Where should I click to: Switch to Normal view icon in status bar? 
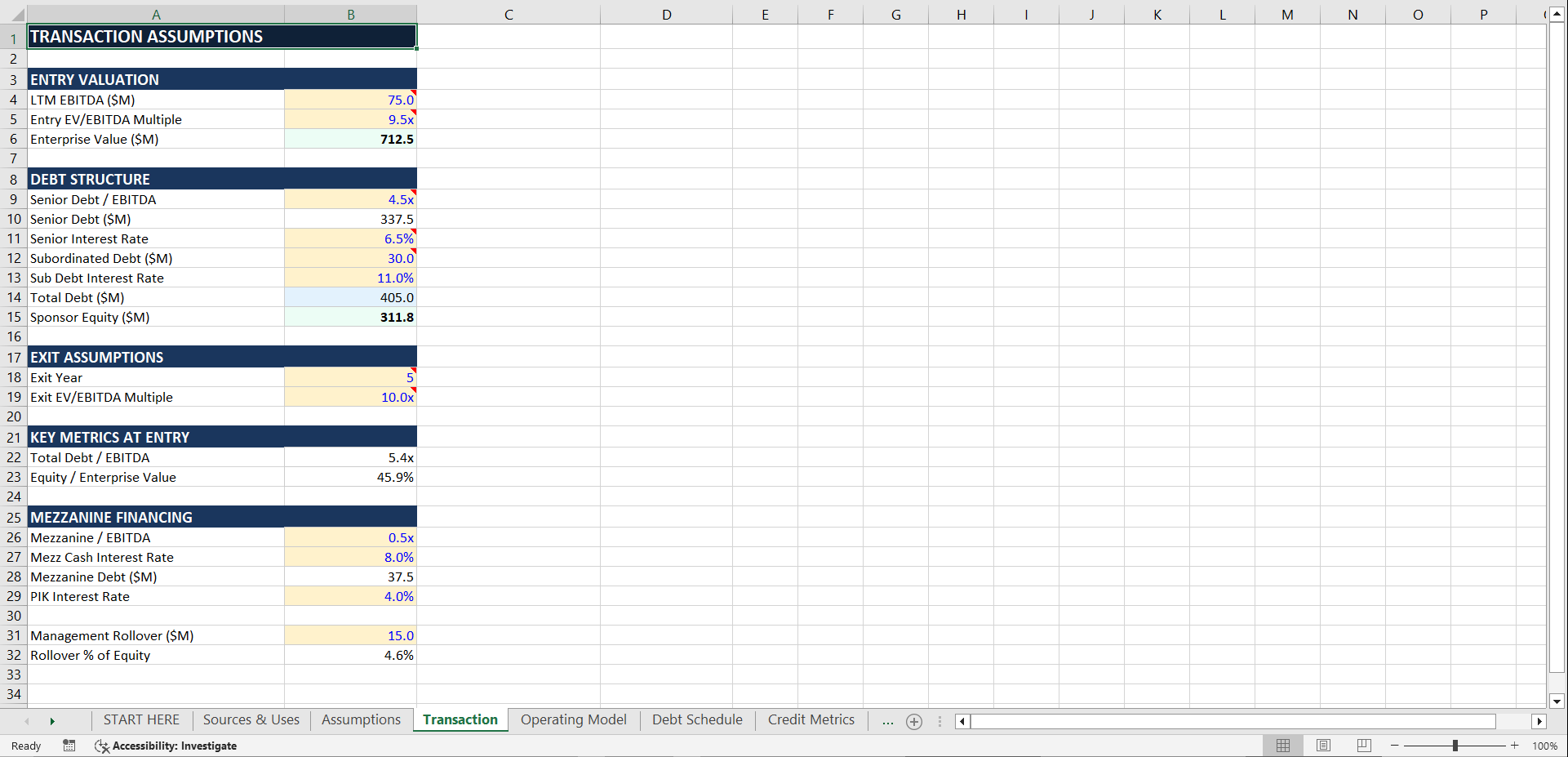tap(1282, 746)
